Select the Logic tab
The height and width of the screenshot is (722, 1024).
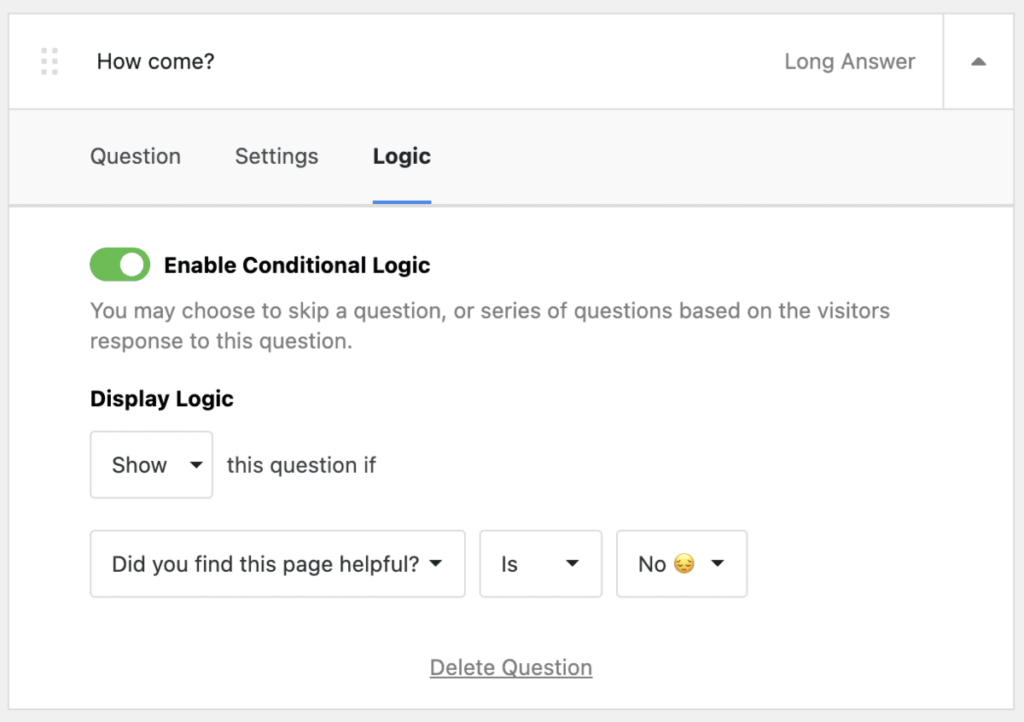point(400,157)
